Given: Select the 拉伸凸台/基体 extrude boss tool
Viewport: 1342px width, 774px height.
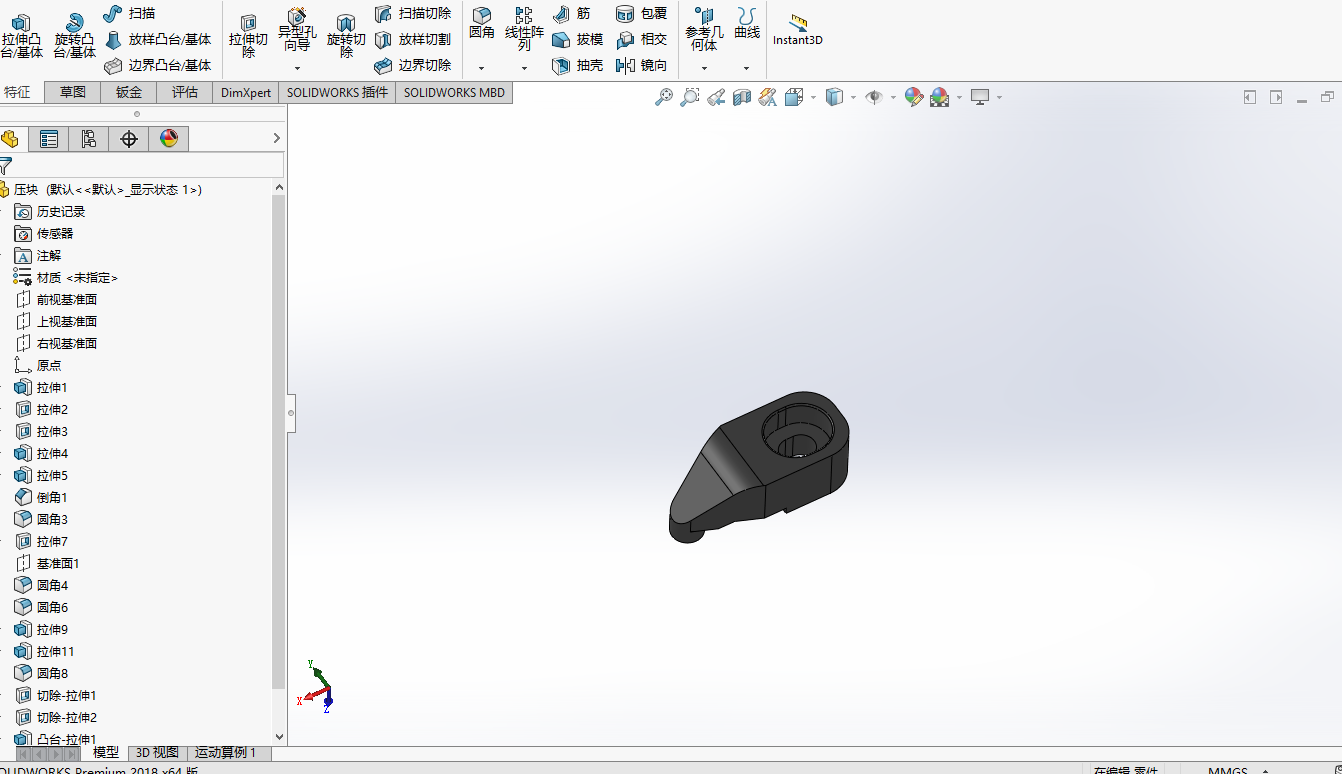Looking at the screenshot, I should 22,36.
